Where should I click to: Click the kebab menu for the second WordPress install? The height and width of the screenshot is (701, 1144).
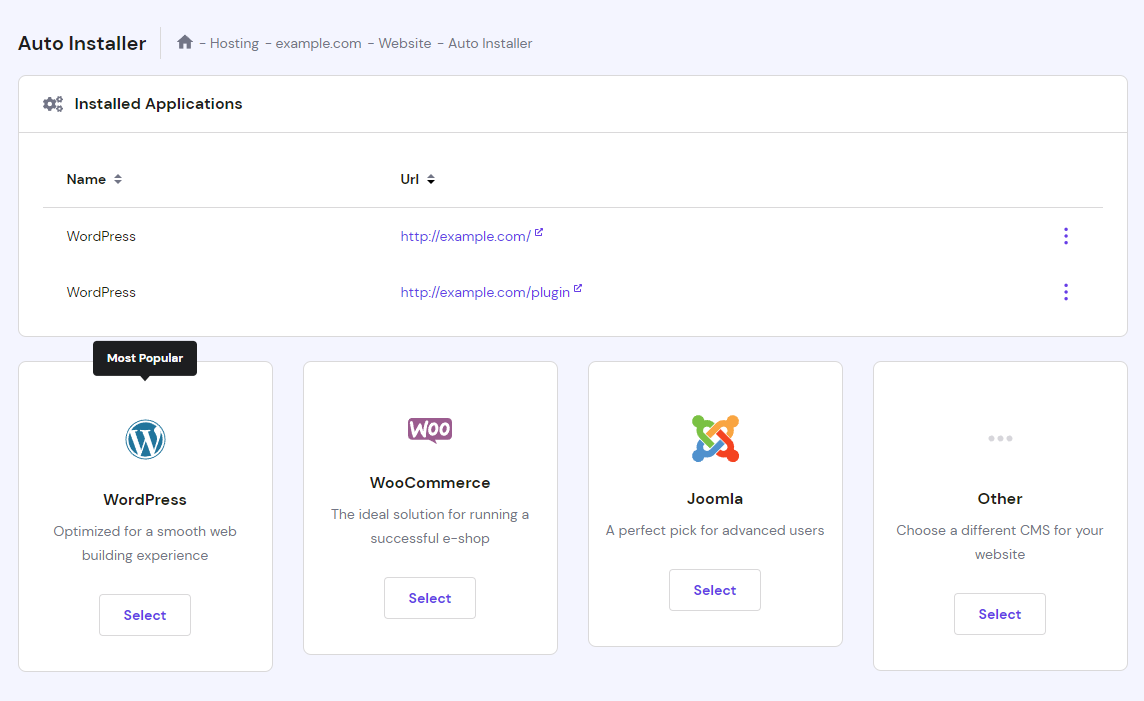pos(1066,292)
